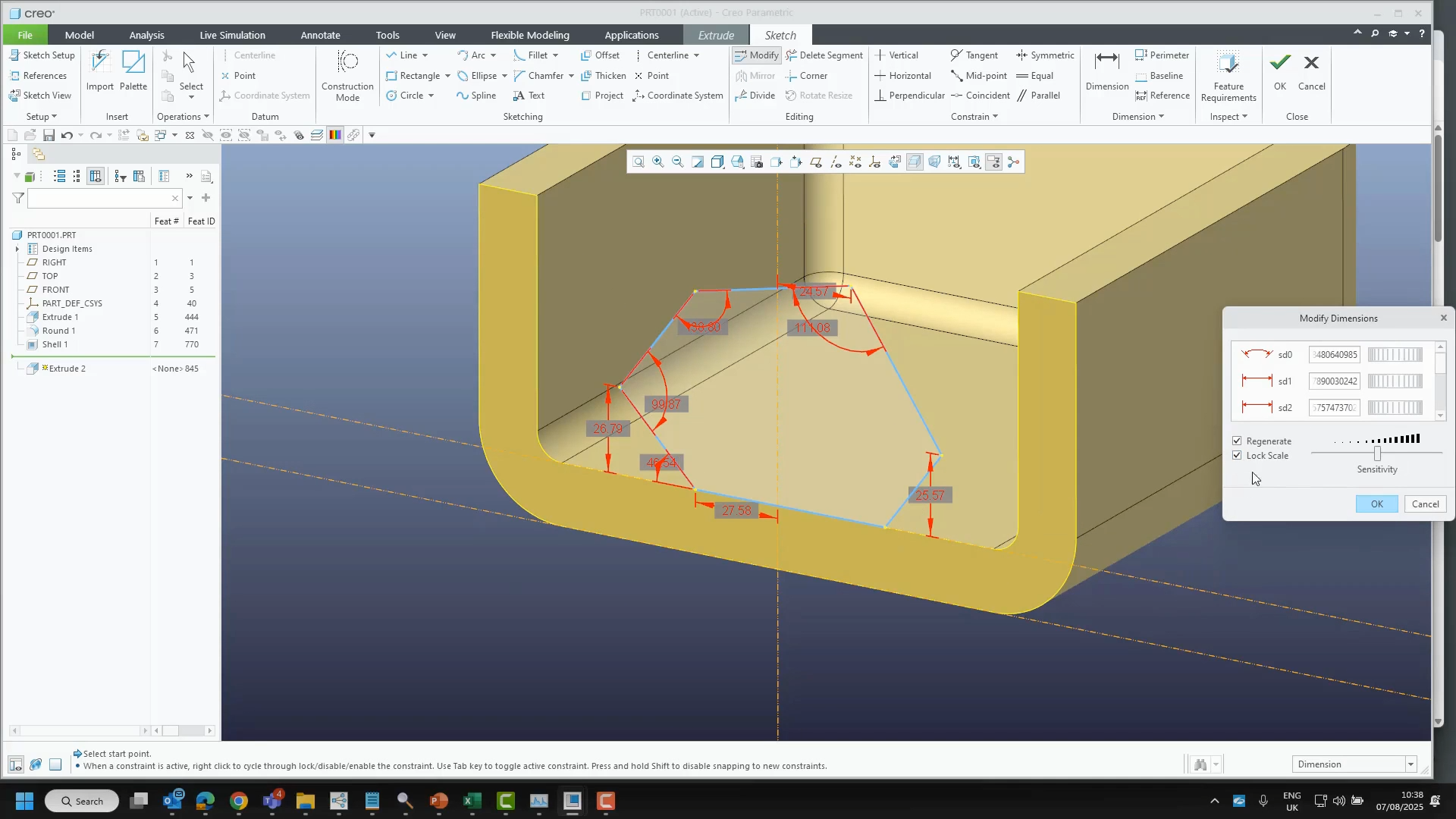The height and width of the screenshot is (819, 1456).
Task: Select the Divide tool
Action: (x=755, y=96)
